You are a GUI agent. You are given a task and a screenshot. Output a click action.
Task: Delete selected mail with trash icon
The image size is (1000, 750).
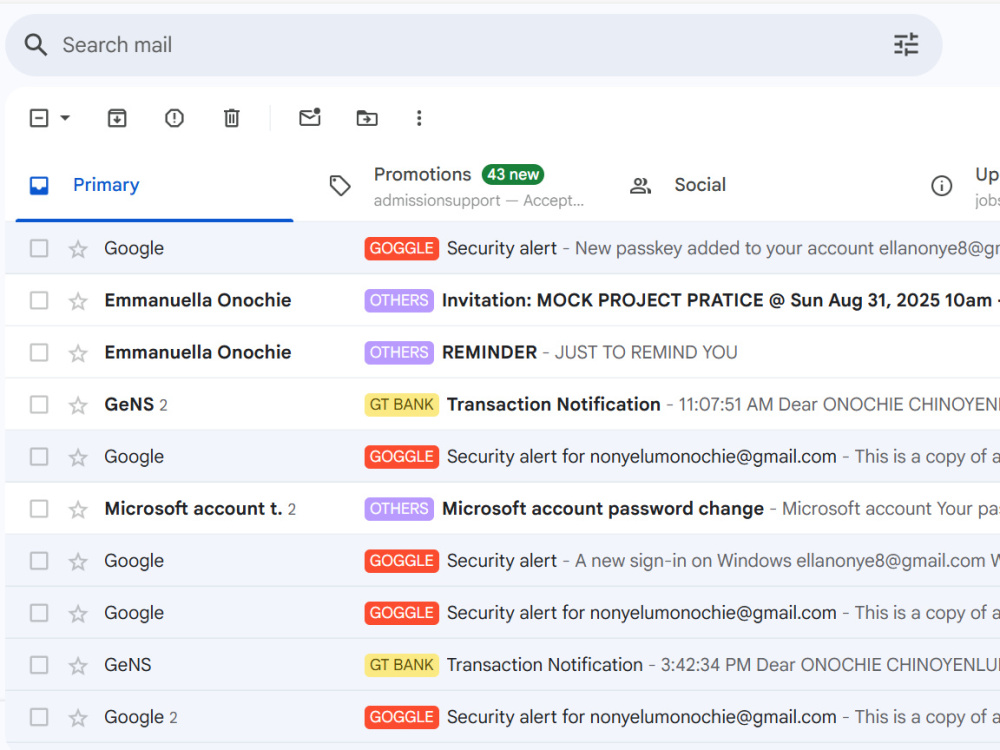[x=232, y=118]
